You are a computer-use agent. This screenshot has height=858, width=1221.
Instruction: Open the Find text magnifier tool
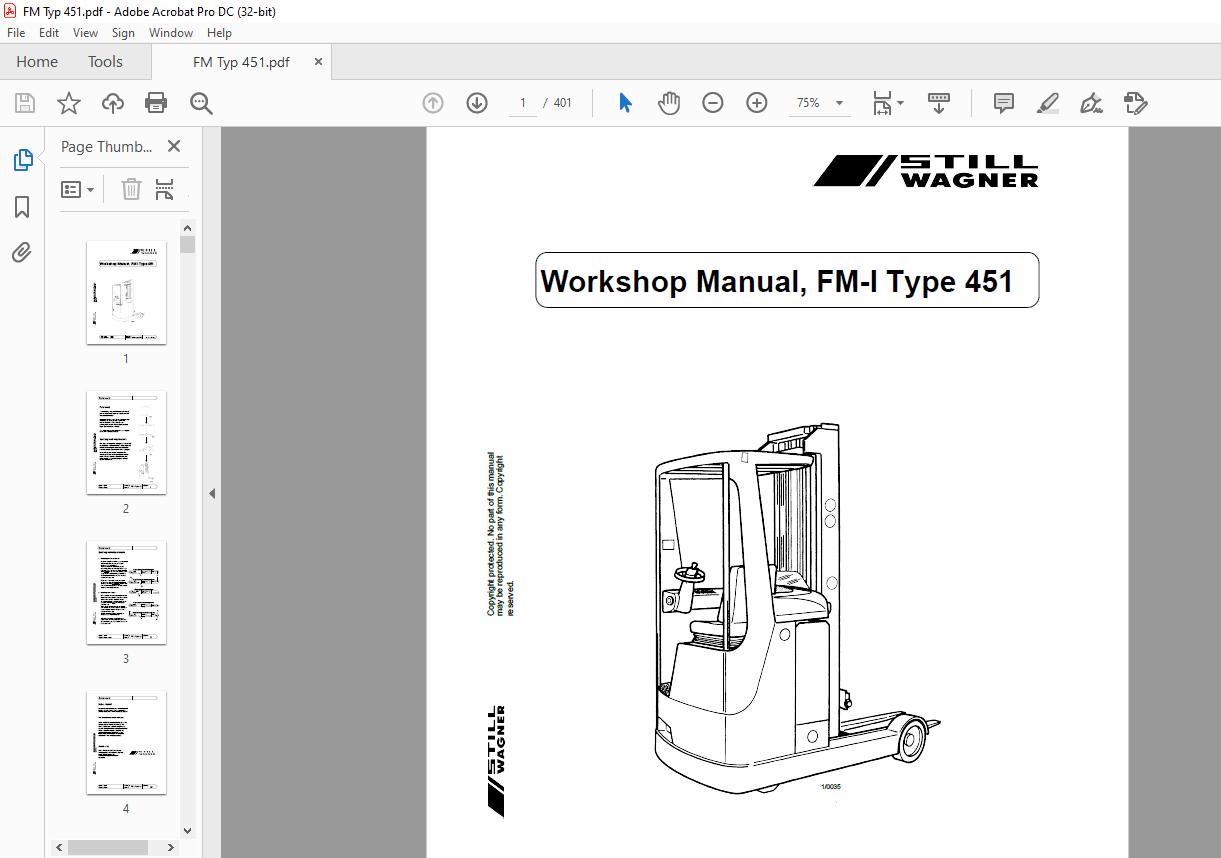pos(202,103)
